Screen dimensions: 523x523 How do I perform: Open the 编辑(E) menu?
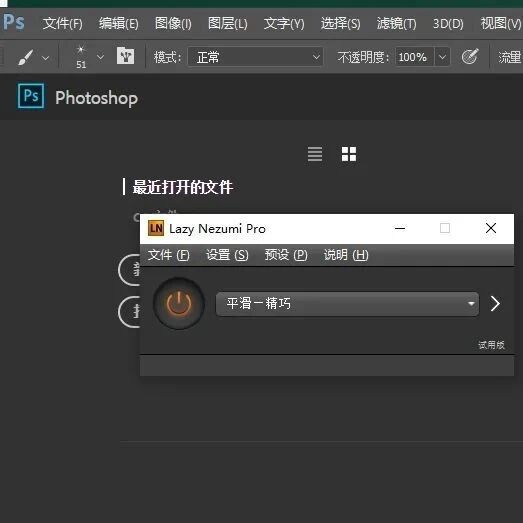point(118,24)
